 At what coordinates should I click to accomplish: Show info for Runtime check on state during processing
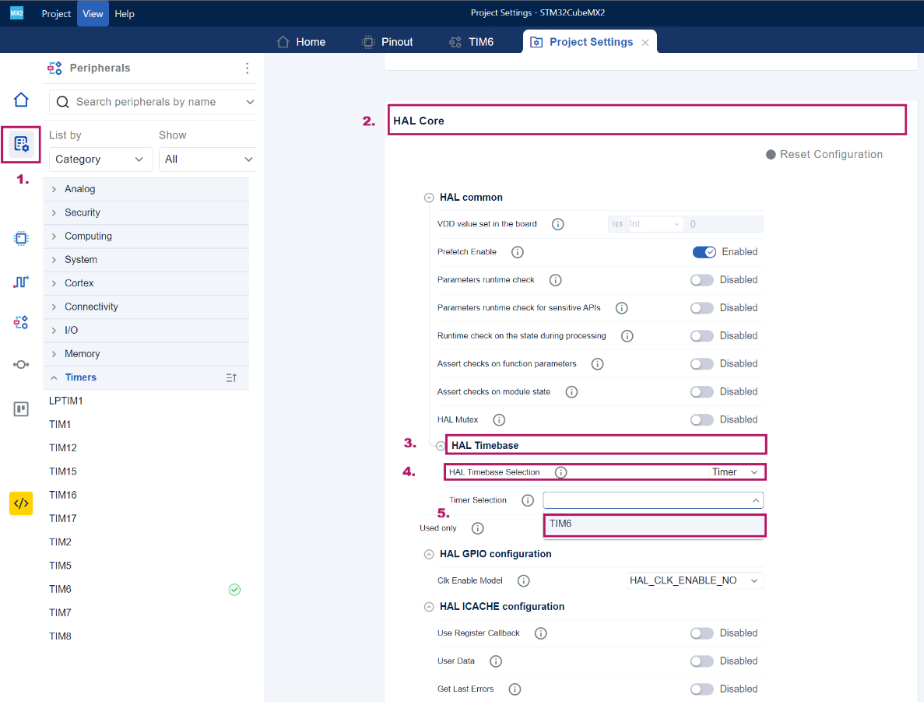tap(627, 336)
